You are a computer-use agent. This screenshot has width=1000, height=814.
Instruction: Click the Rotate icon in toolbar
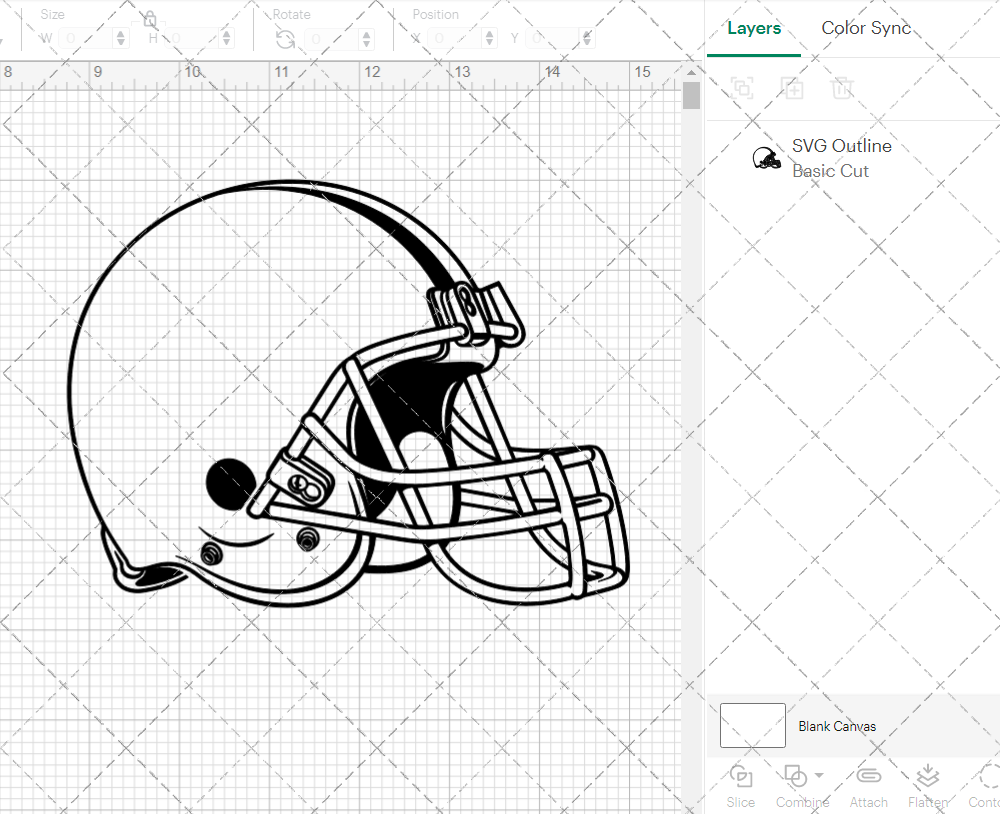285,39
